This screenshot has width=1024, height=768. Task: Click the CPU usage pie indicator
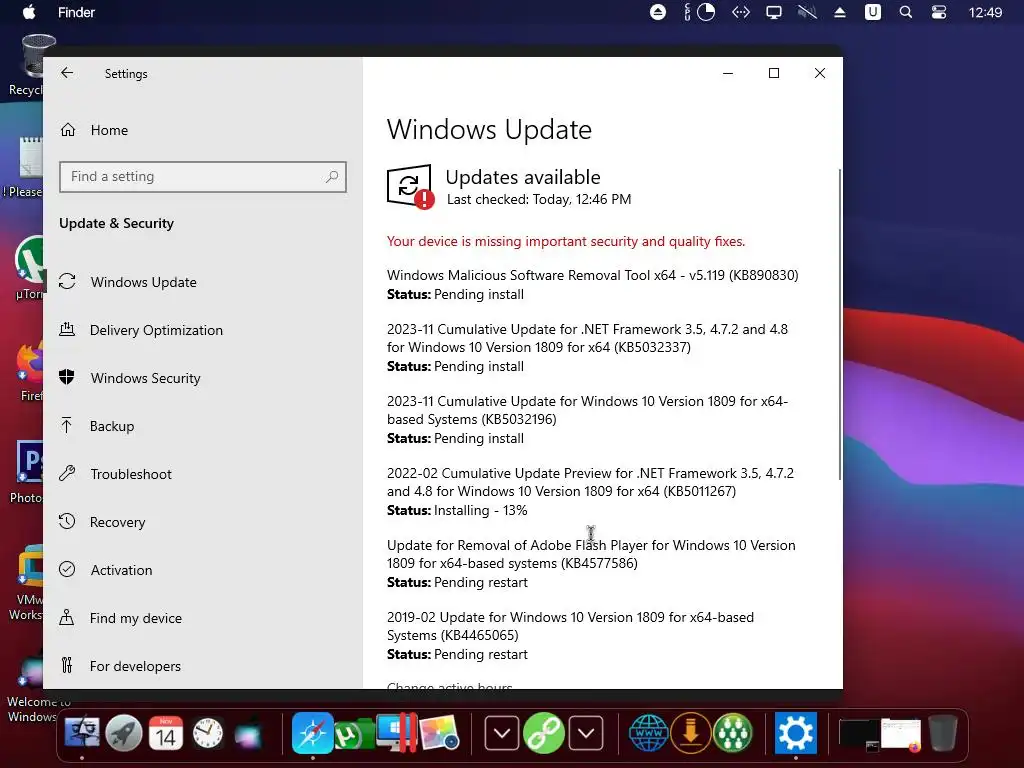(706, 12)
